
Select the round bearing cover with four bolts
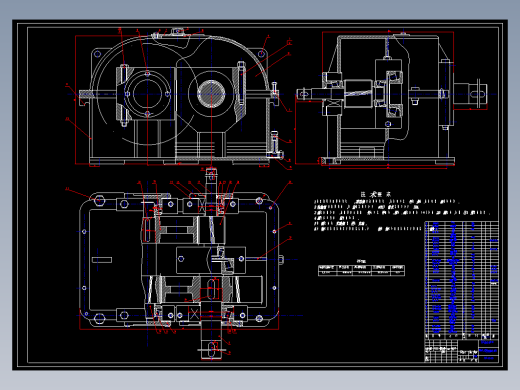pos(147,94)
